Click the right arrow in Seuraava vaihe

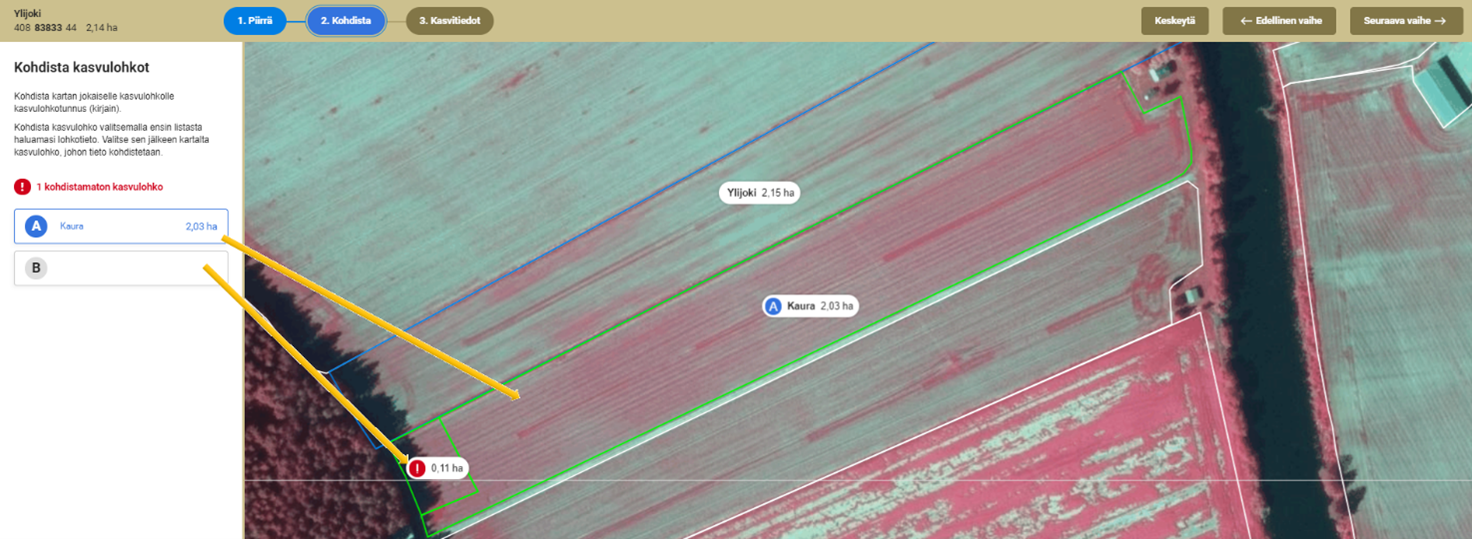click(1439, 21)
